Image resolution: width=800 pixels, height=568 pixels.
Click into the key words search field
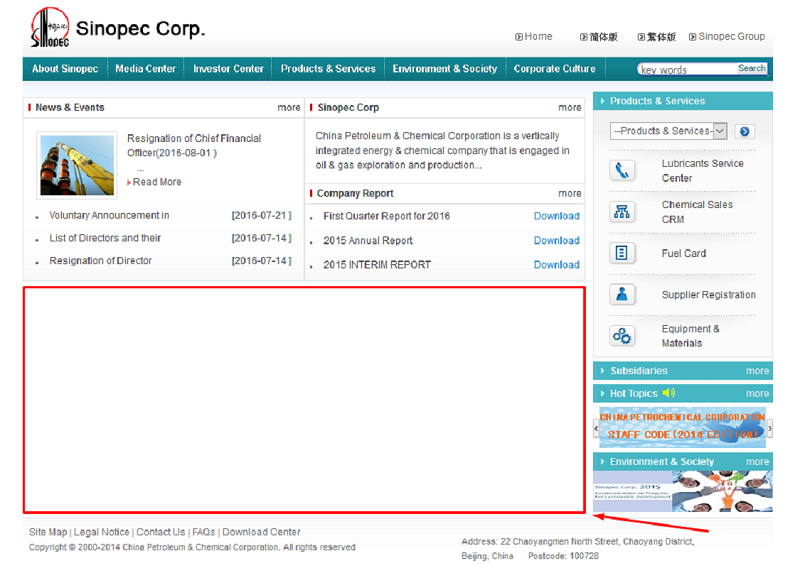(686, 69)
